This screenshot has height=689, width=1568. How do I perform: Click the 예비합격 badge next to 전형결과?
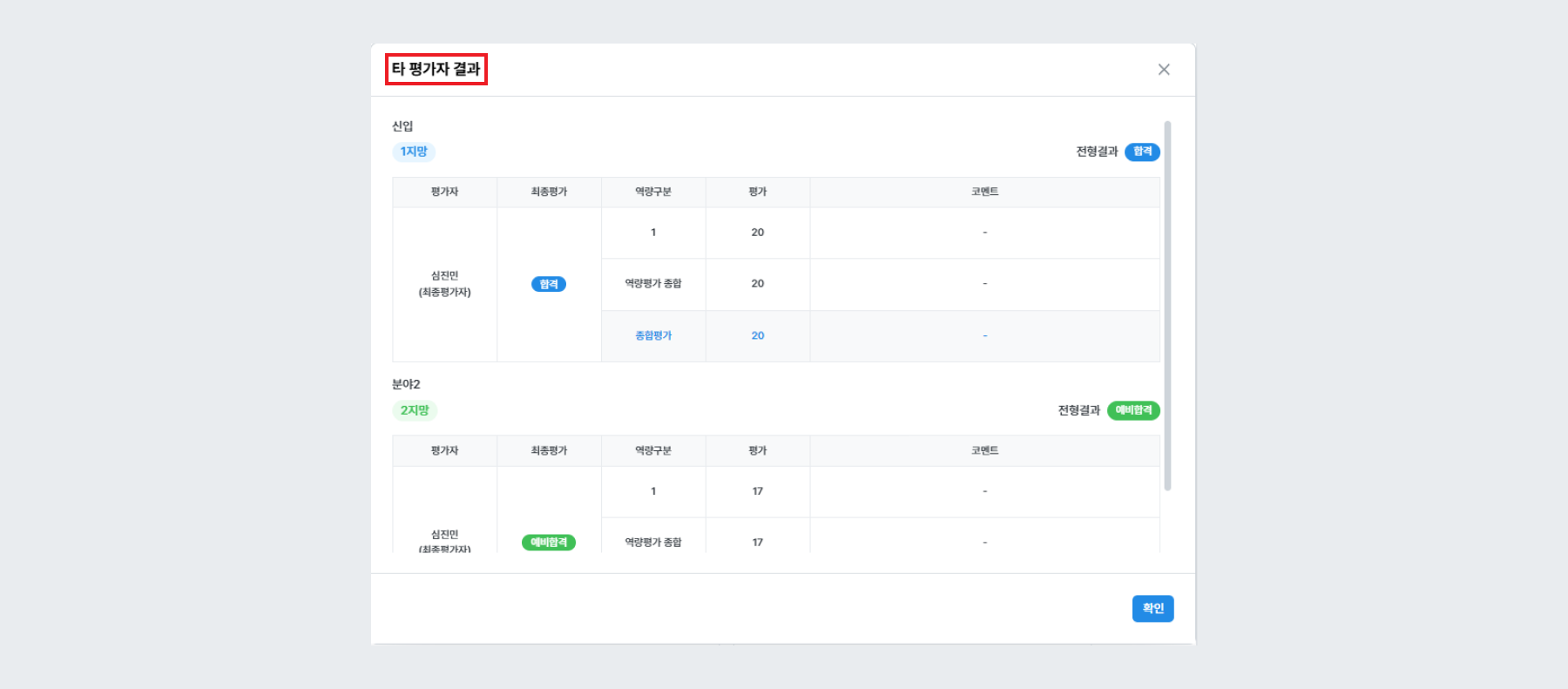point(1133,410)
